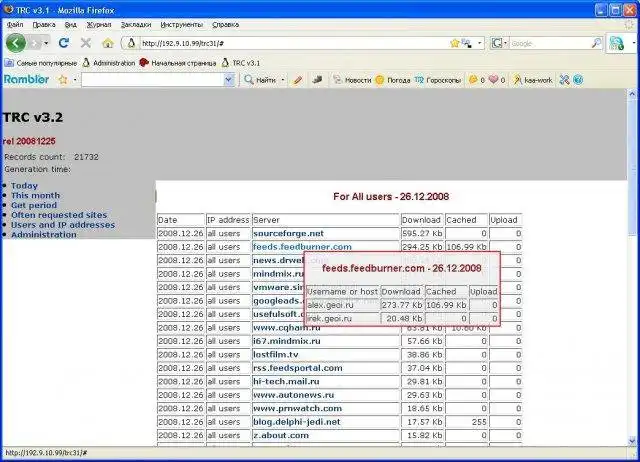
Task: Open Погода weather button
Action: pos(392,80)
